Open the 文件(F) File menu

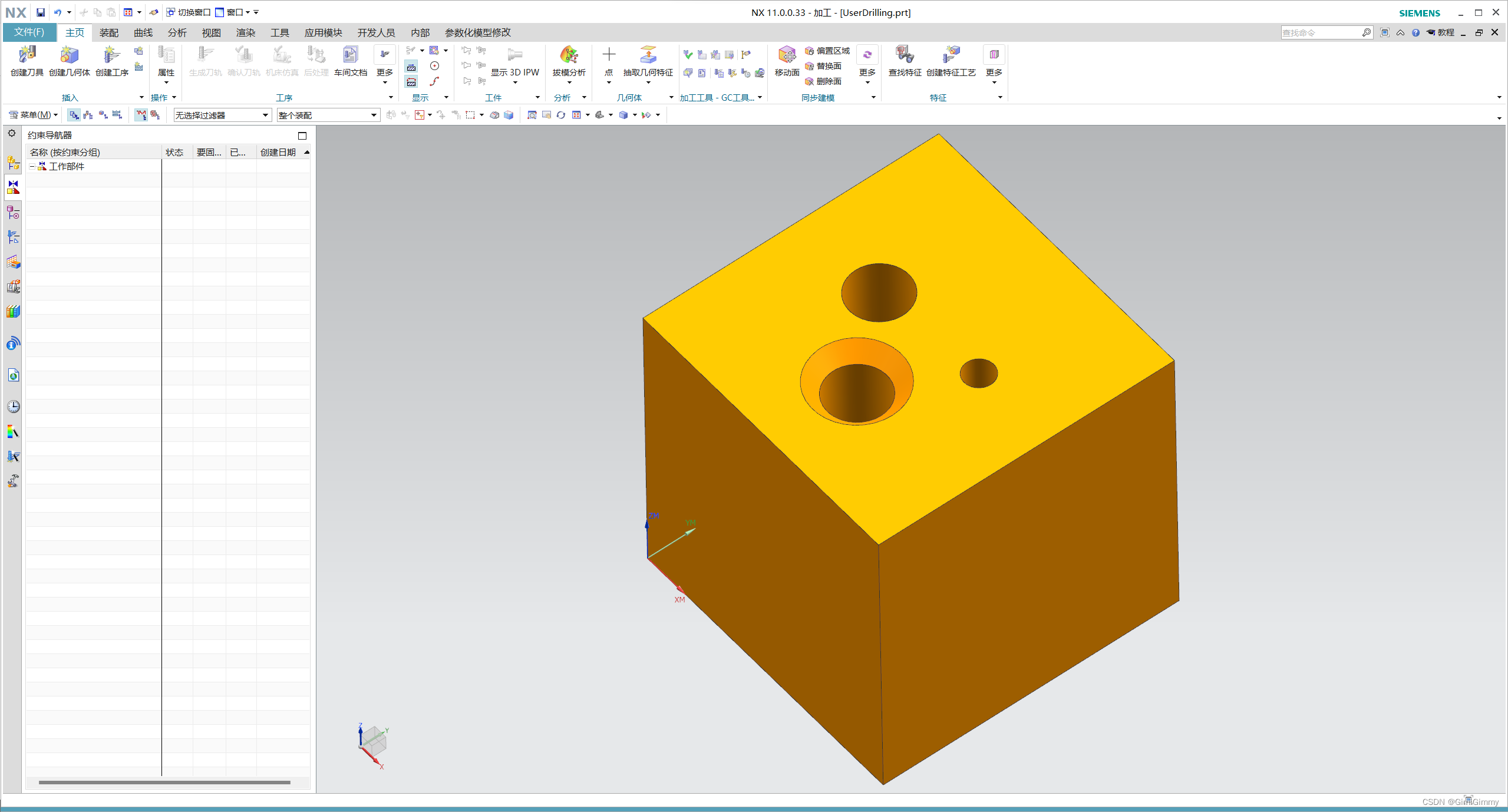[x=29, y=32]
